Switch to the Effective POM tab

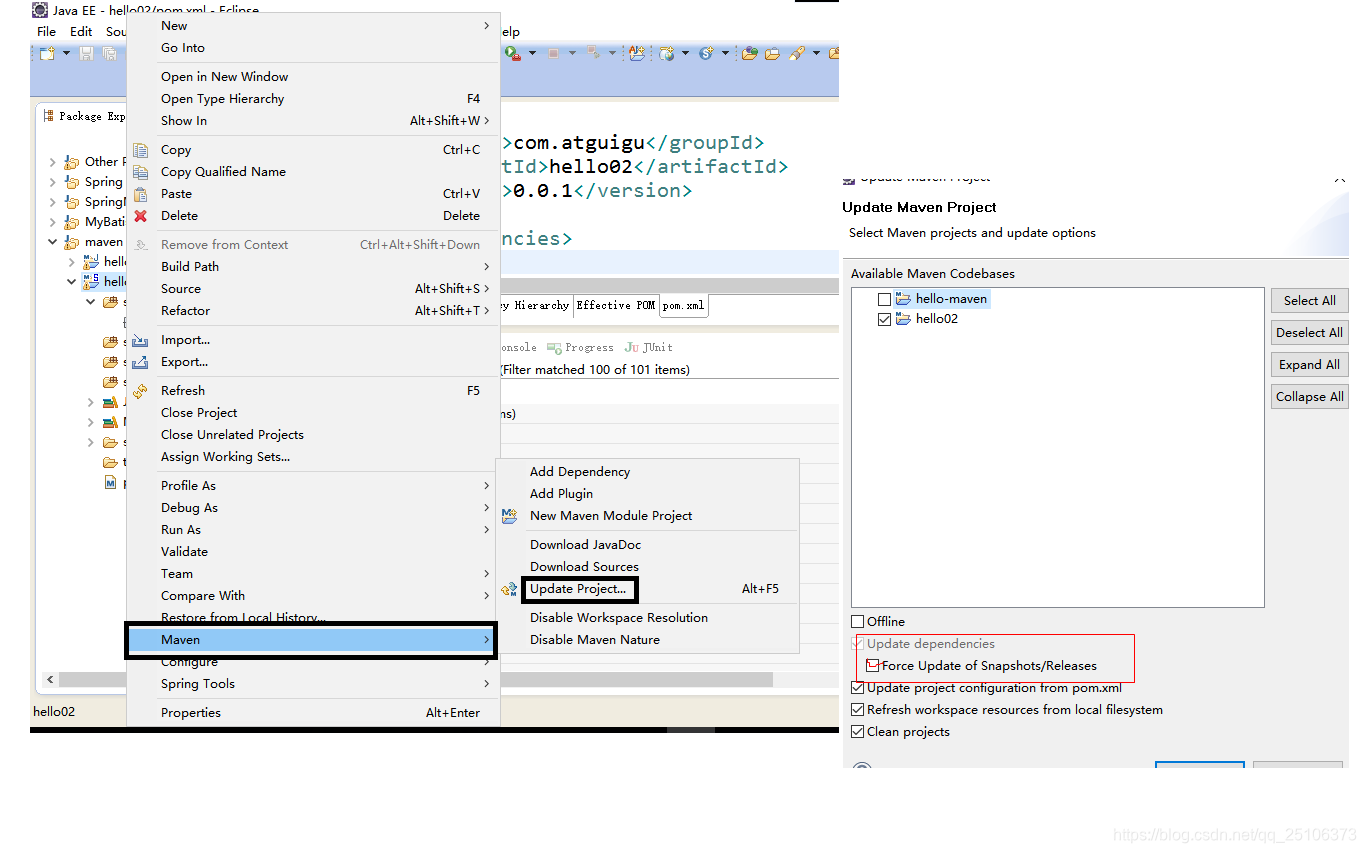(615, 306)
